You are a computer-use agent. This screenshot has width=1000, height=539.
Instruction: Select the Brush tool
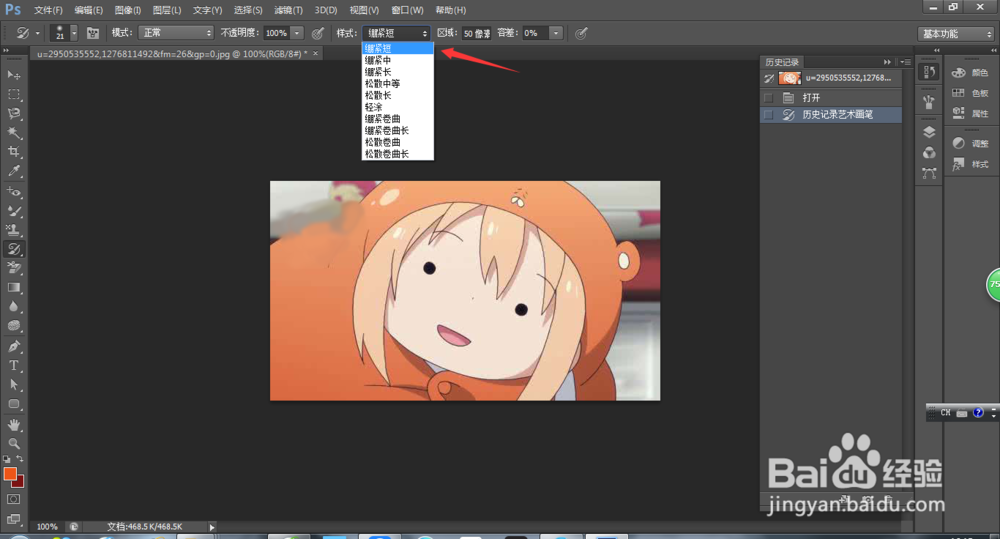[x=13, y=210]
